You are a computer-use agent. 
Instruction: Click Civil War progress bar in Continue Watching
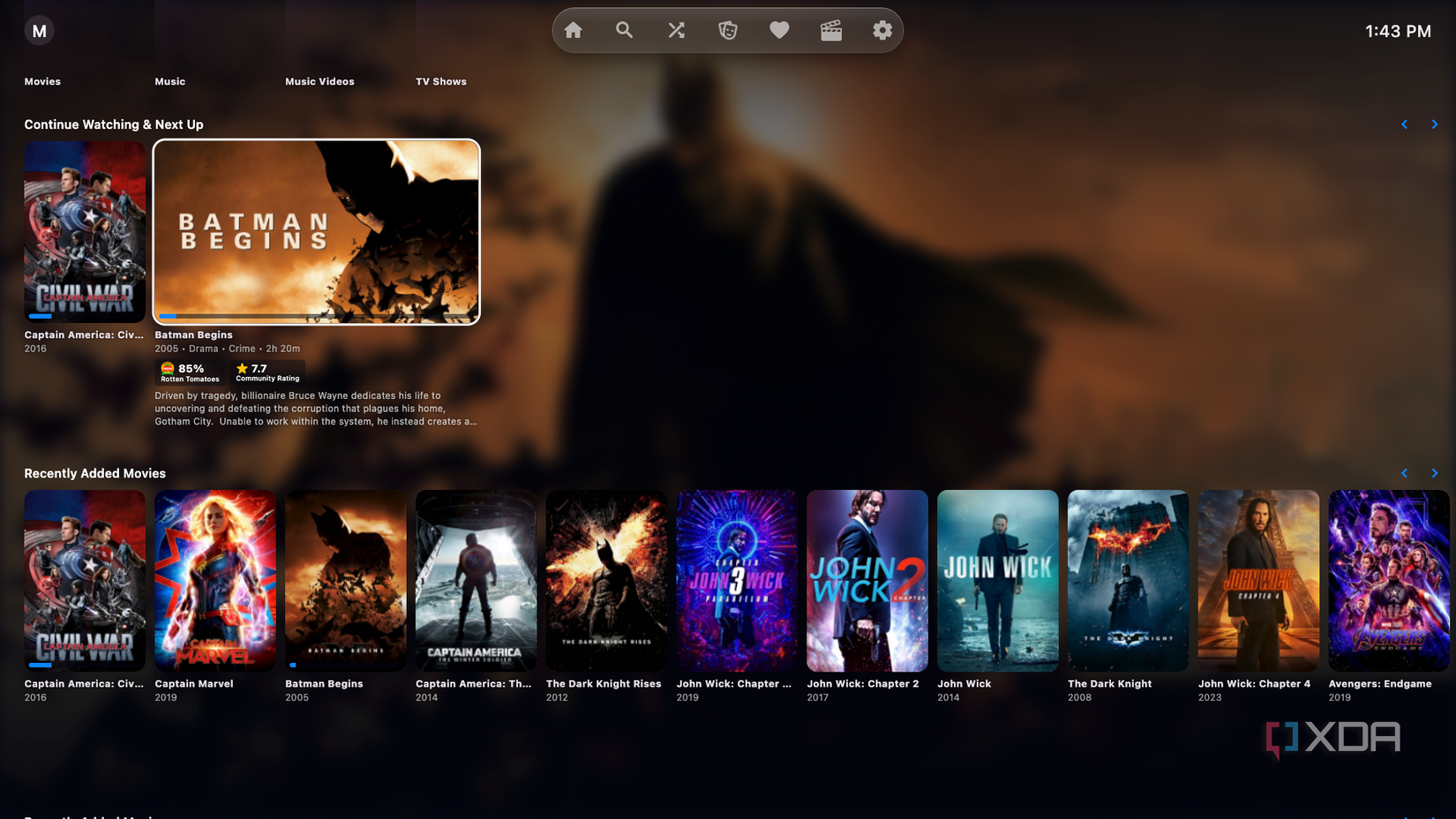(x=85, y=316)
